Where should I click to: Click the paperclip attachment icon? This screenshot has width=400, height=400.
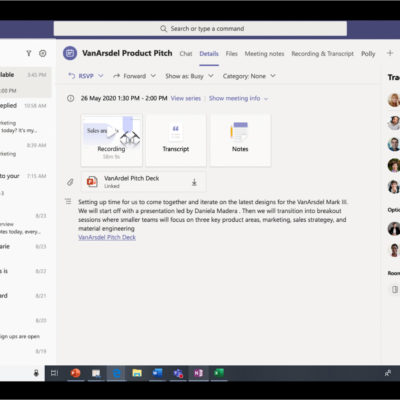[x=70, y=182]
